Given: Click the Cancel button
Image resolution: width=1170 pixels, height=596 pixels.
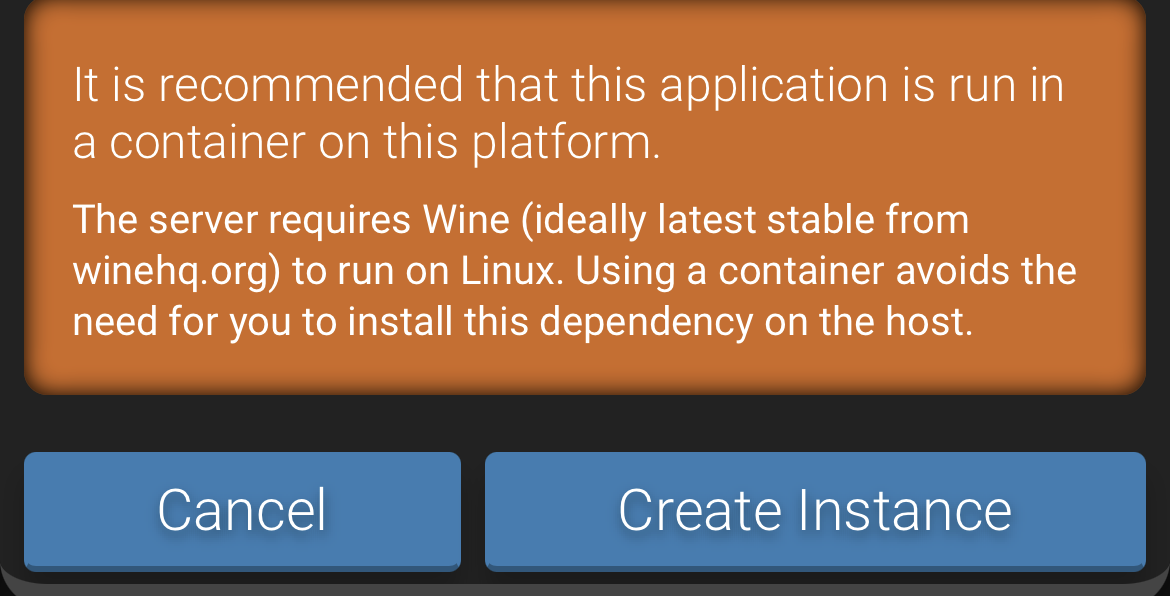Looking at the screenshot, I should click(x=242, y=510).
